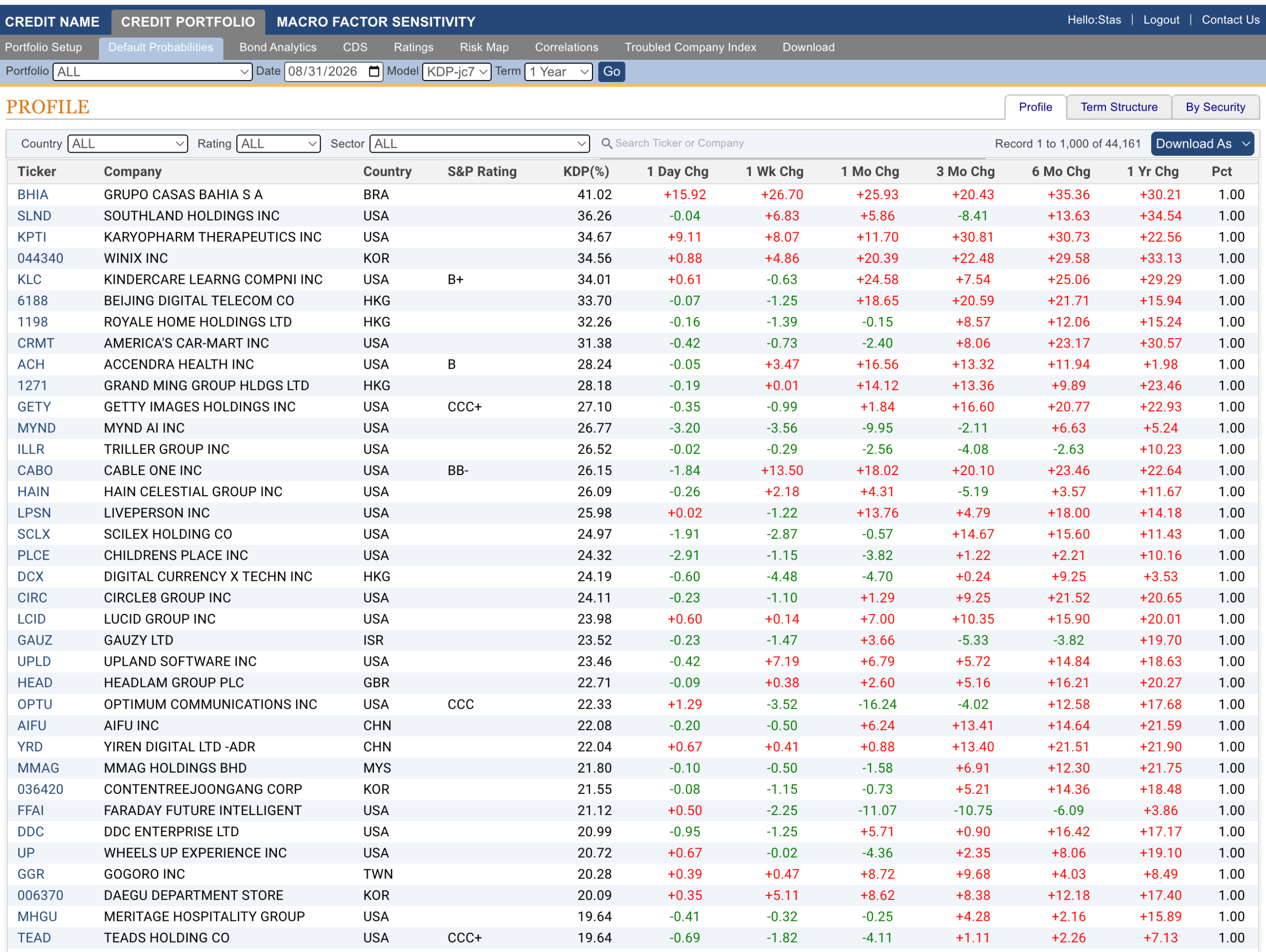Expand the Rating filter dropdown
The width and height of the screenshot is (1266, 952).
click(279, 144)
